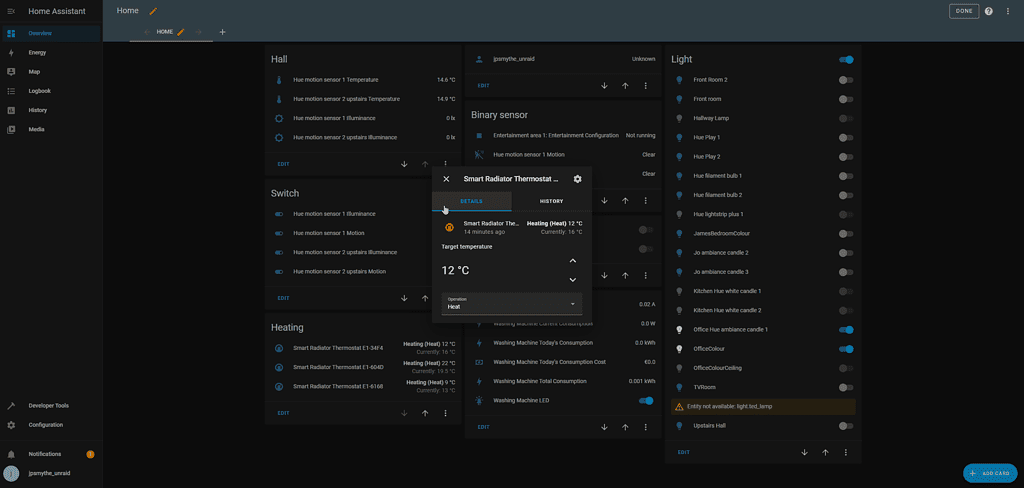Decrease target temperature with down chevron
This screenshot has height=488, width=1024.
[x=572, y=280]
